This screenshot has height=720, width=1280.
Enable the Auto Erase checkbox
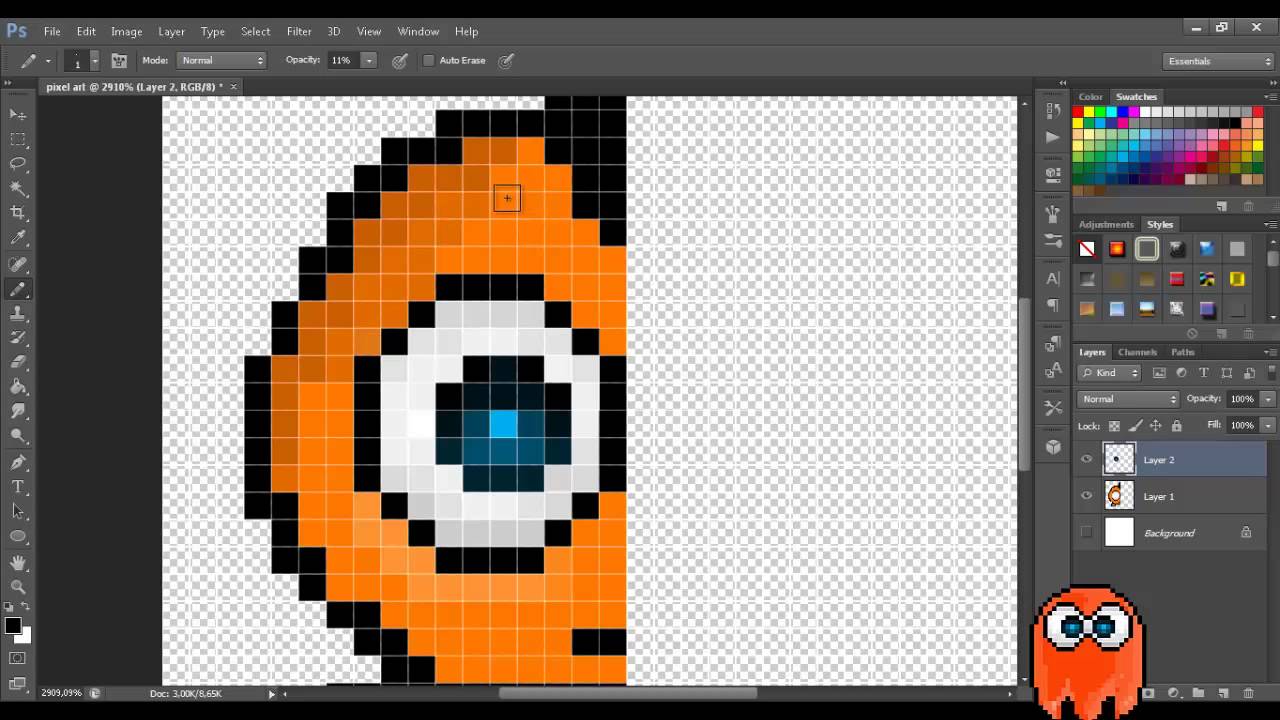429,60
